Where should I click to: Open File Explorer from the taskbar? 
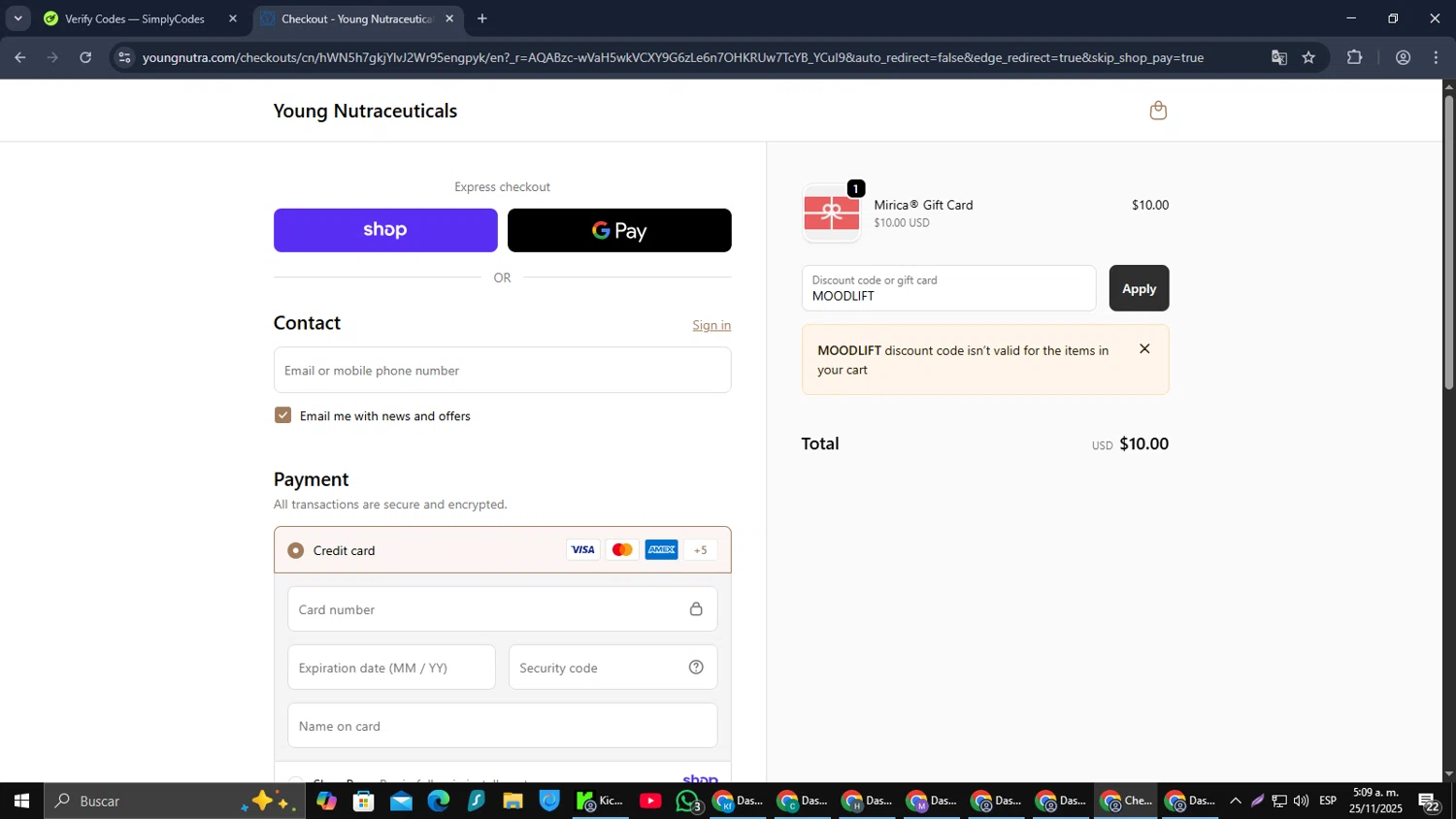tap(513, 801)
